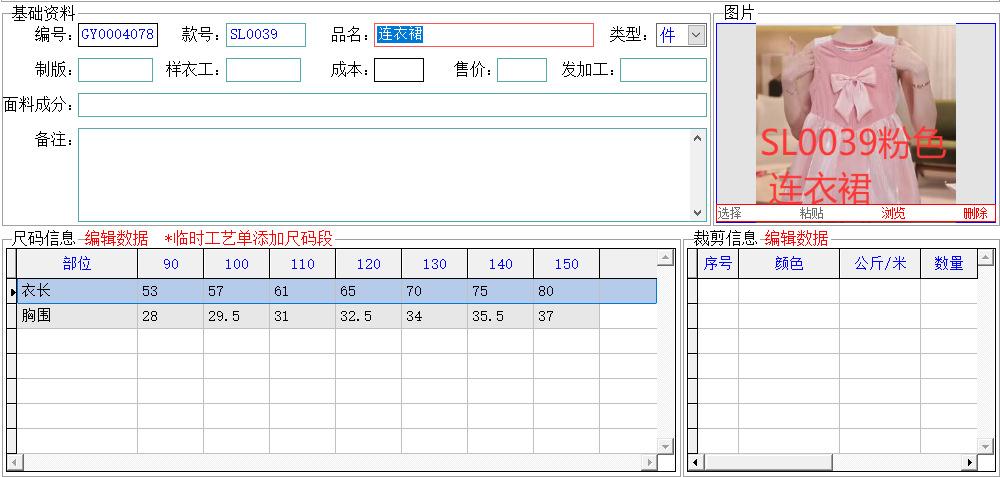Click the 胸围 value 32.5
1000x477 pixels.
tap(369, 316)
